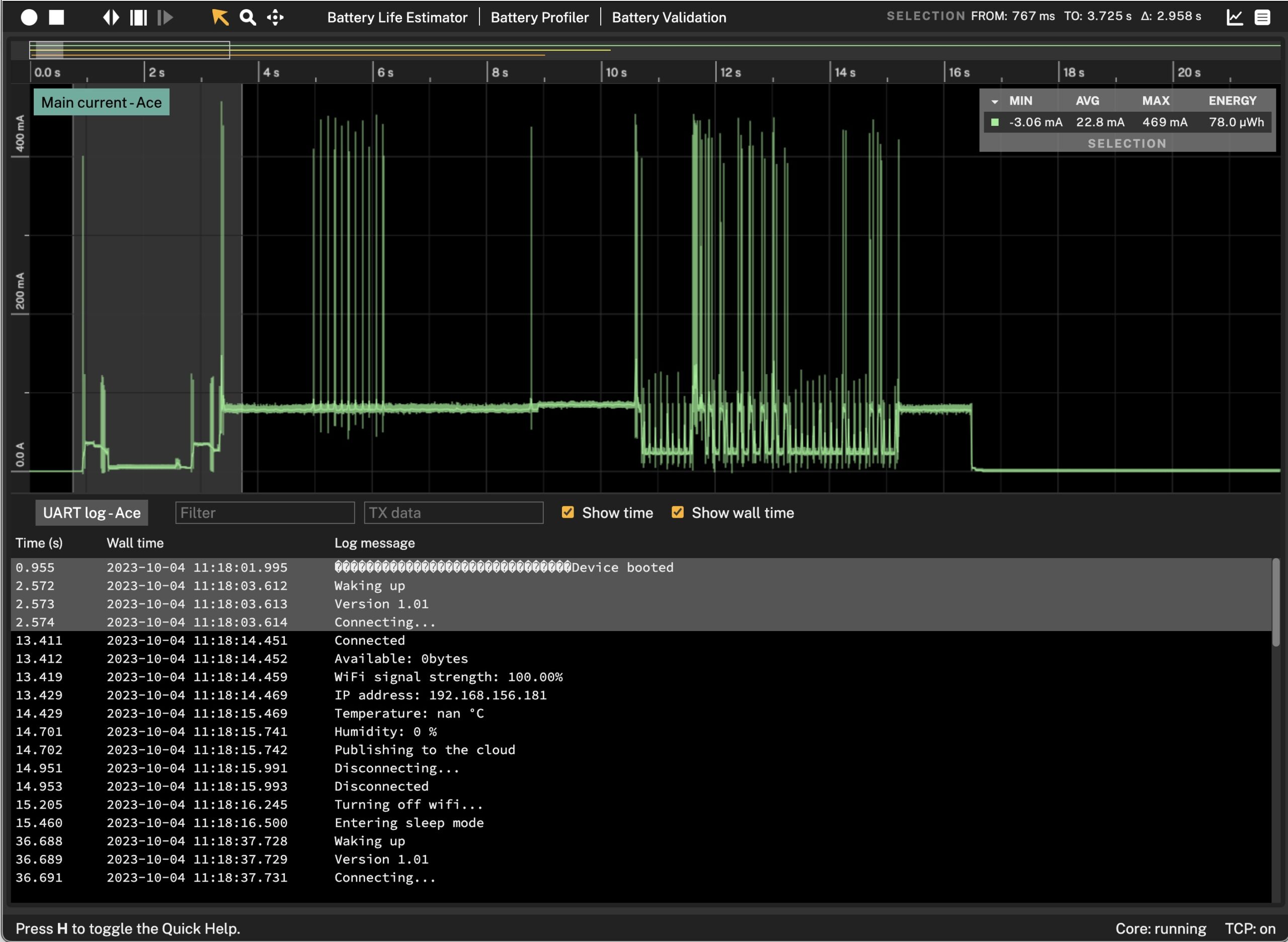The height and width of the screenshot is (942, 1288).
Task: Toggle the green legend swatch for Main current
Action: [995, 121]
